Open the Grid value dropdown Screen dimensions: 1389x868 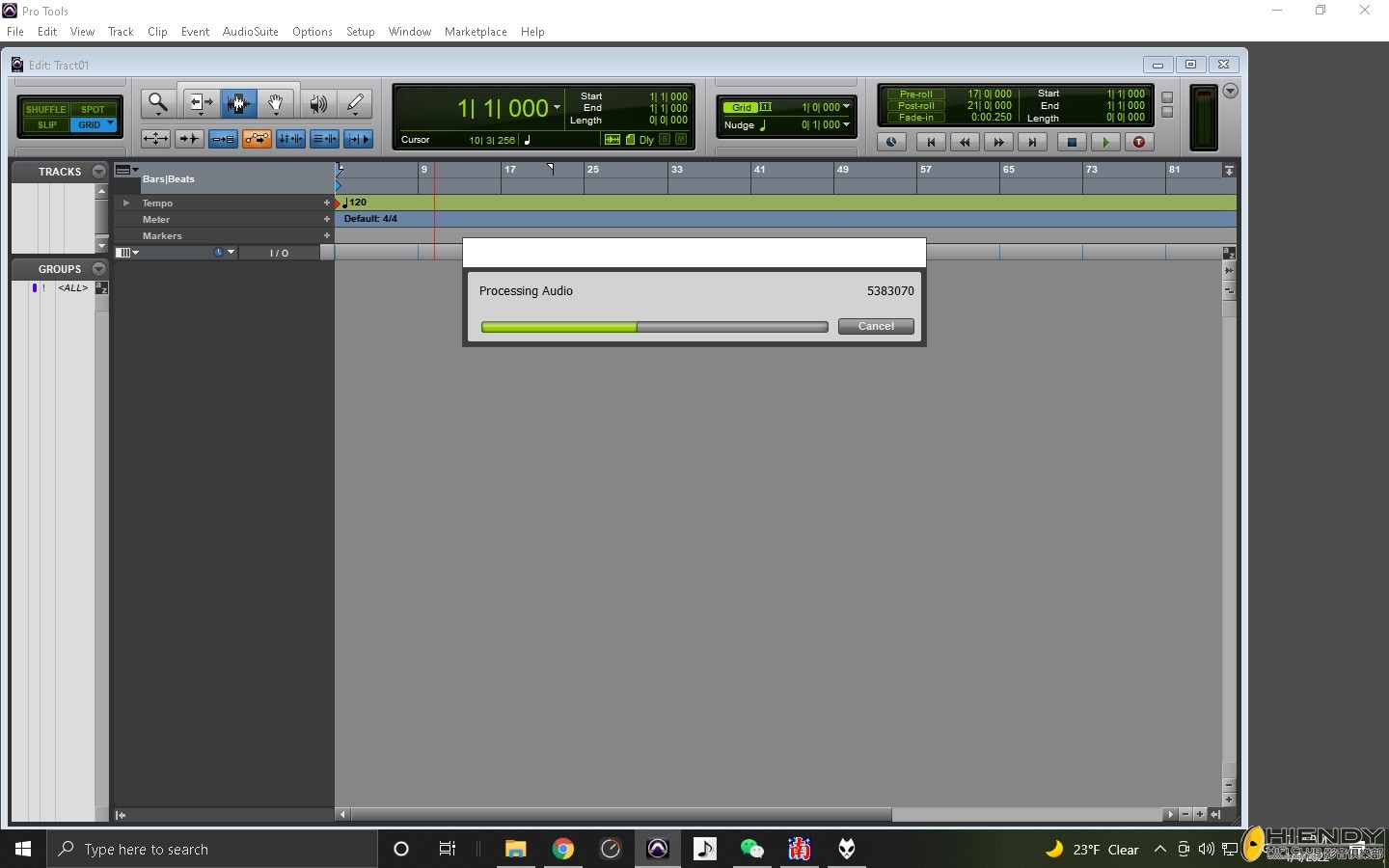pos(847,107)
